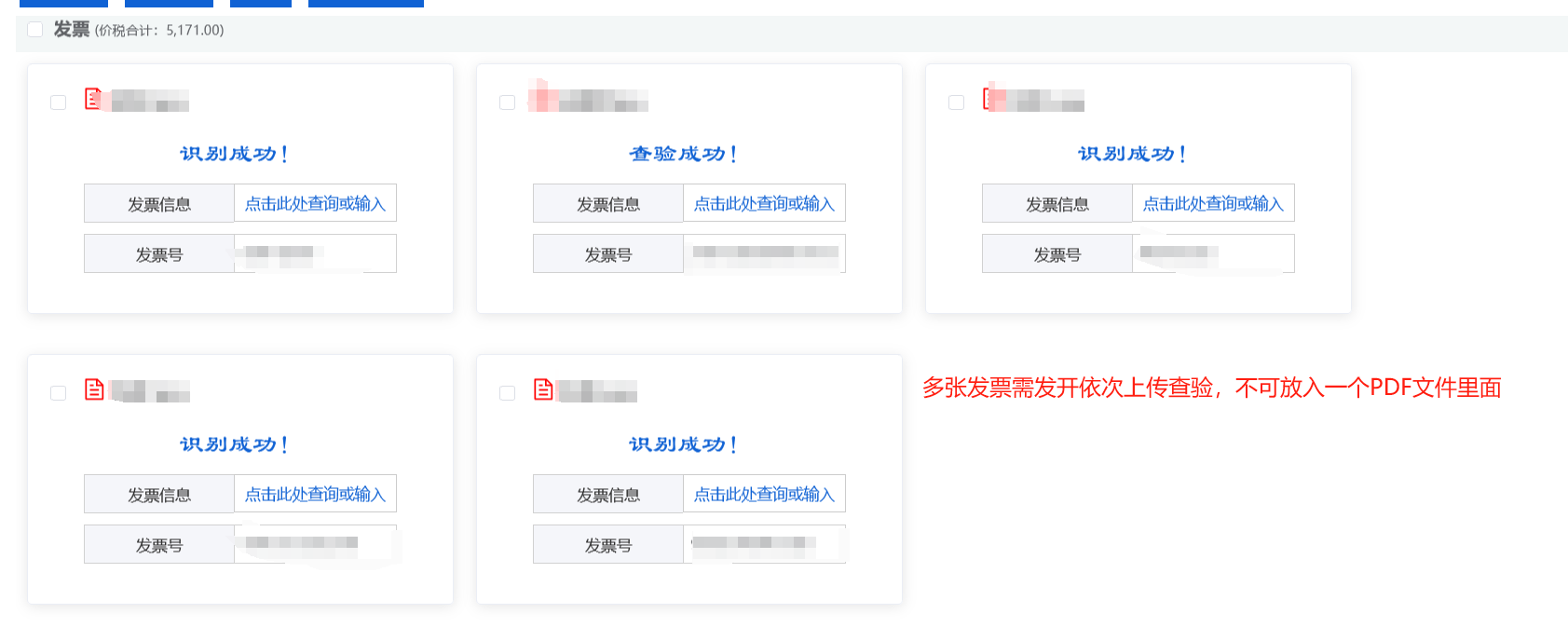
Task: Click the 发票信息 label cell on the first invoice
Action: (x=158, y=202)
